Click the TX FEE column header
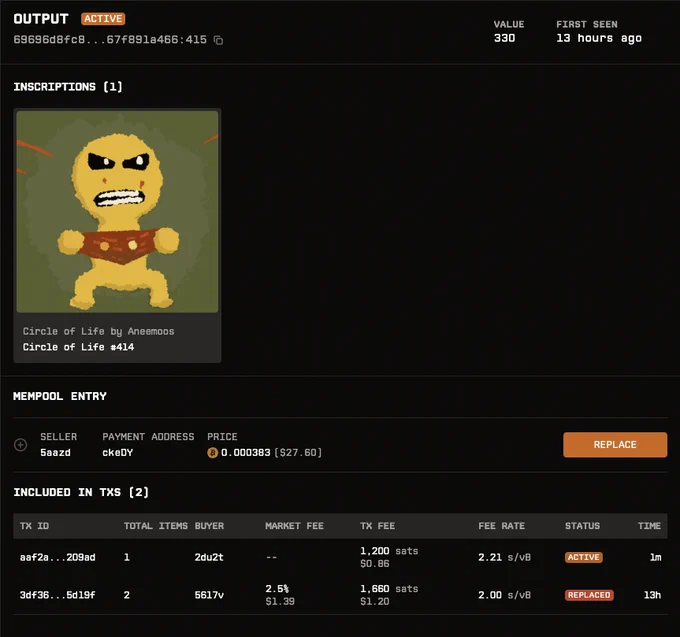The height and width of the screenshot is (637, 680). click(377, 526)
